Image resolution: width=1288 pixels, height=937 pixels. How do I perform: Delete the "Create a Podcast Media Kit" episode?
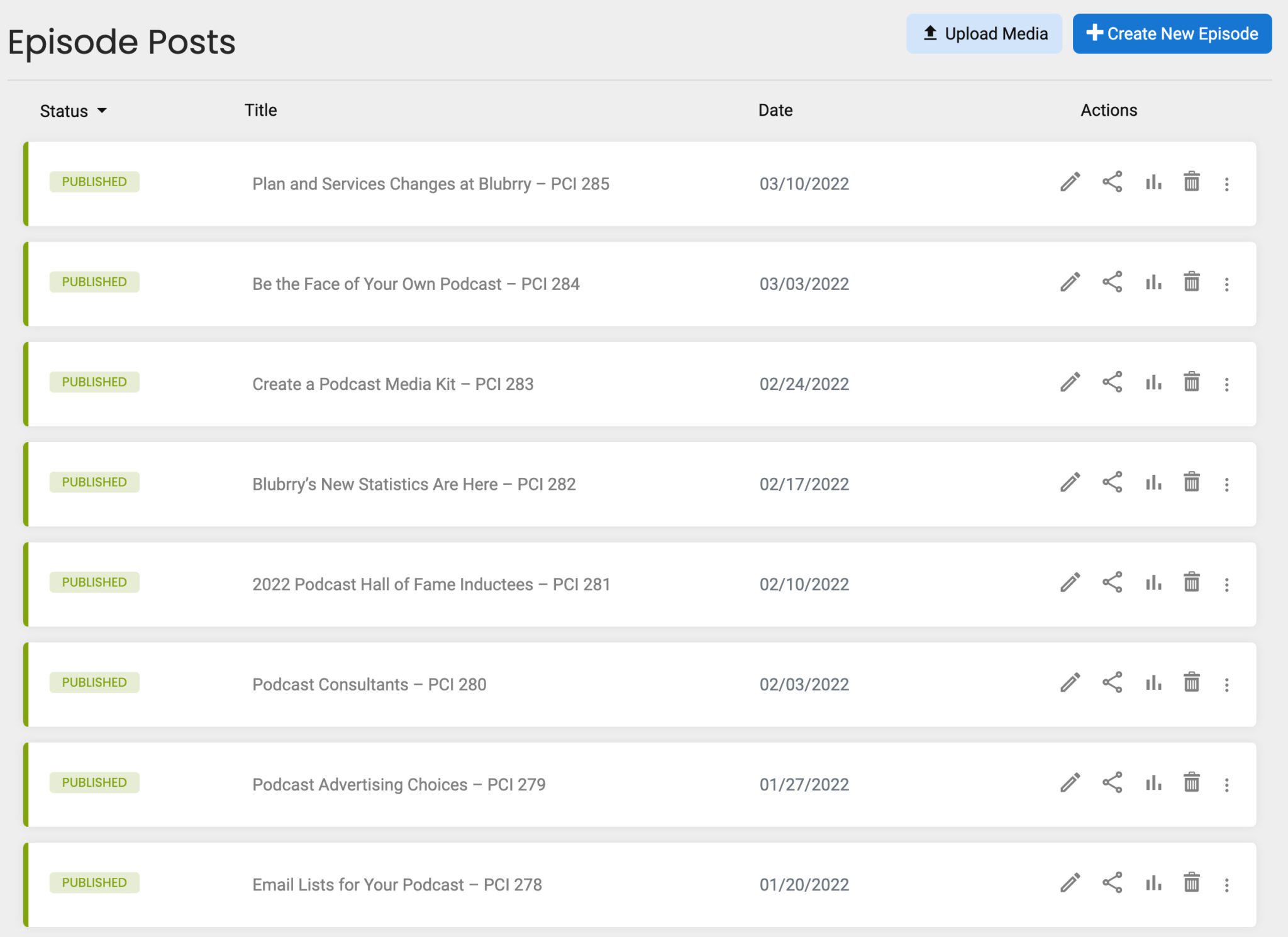click(x=1192, y=382)
